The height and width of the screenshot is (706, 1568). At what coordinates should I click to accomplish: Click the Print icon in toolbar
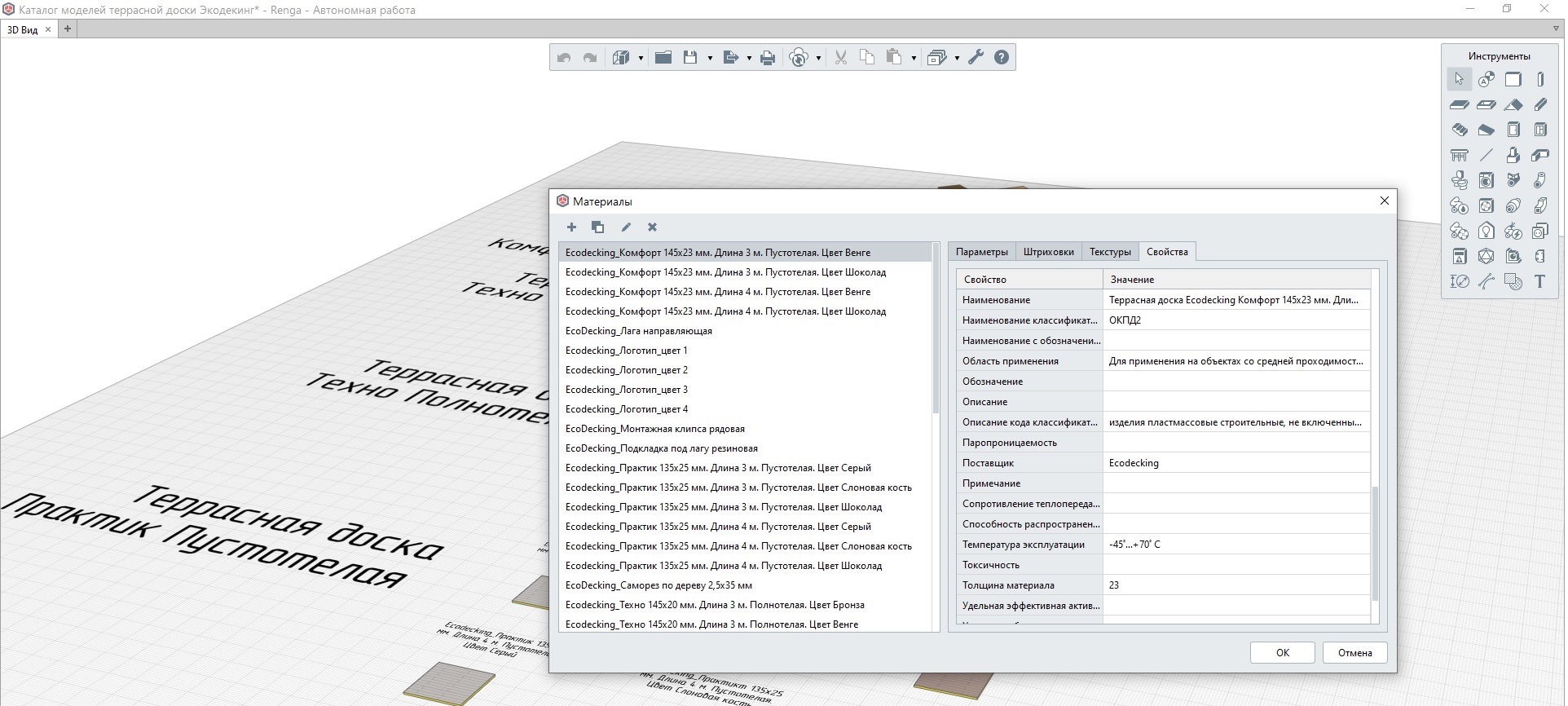767,57
